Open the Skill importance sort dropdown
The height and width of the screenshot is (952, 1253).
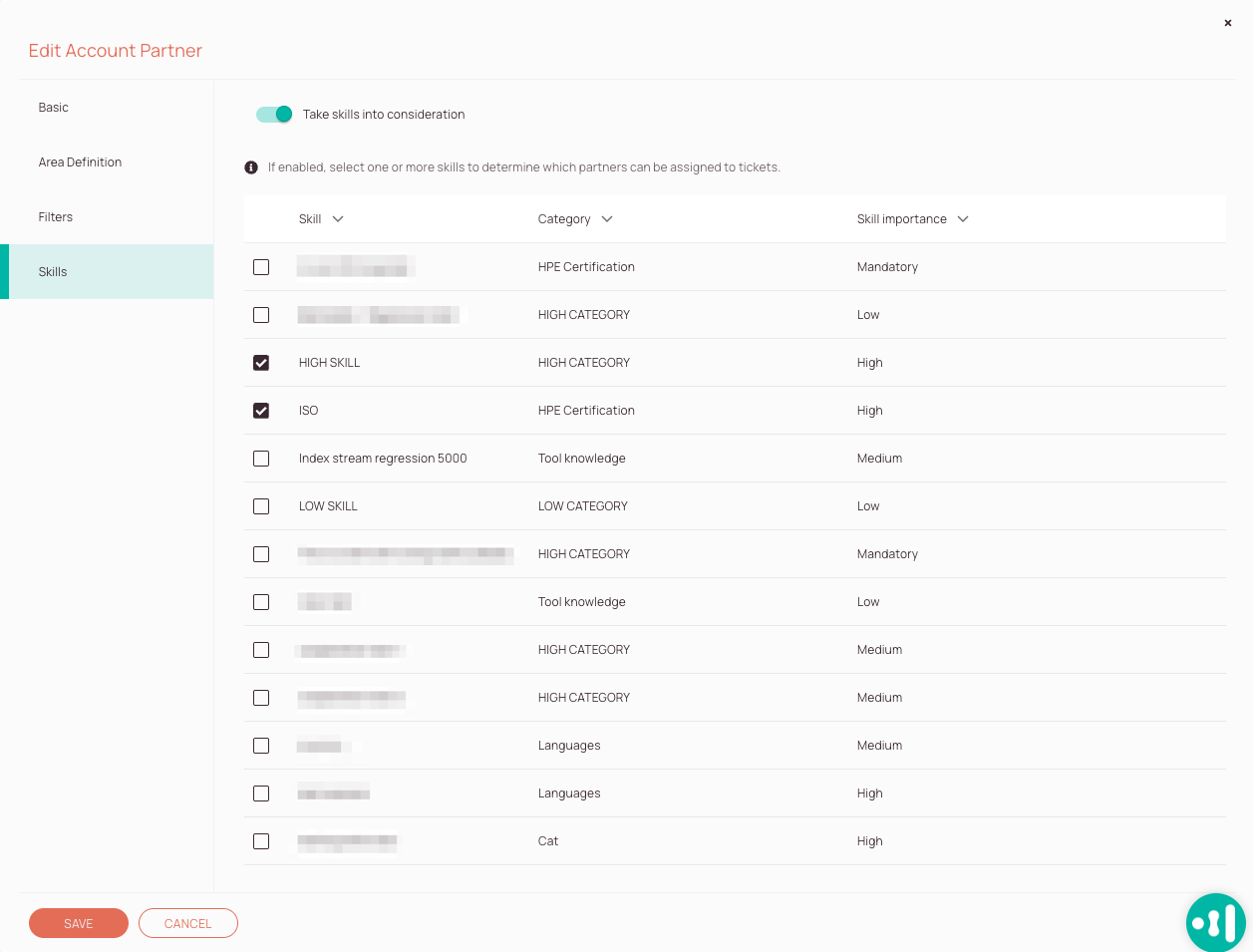coord(963,218)
